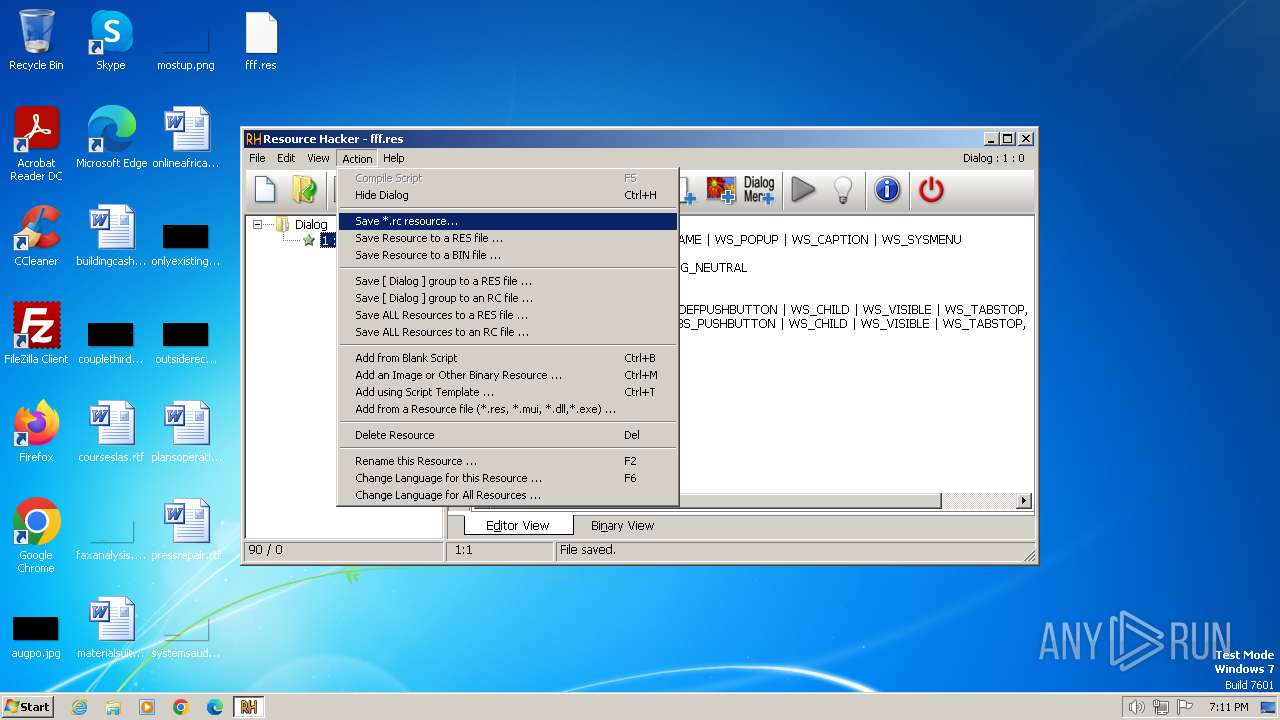Open the Help menu
The image size is (1280, 720).
tap(394, 158)
